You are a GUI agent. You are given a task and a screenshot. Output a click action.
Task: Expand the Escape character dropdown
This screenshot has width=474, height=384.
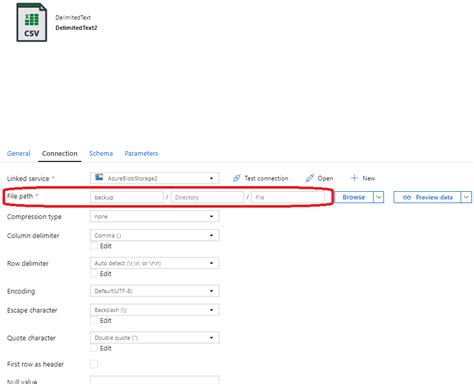point(155,310)
